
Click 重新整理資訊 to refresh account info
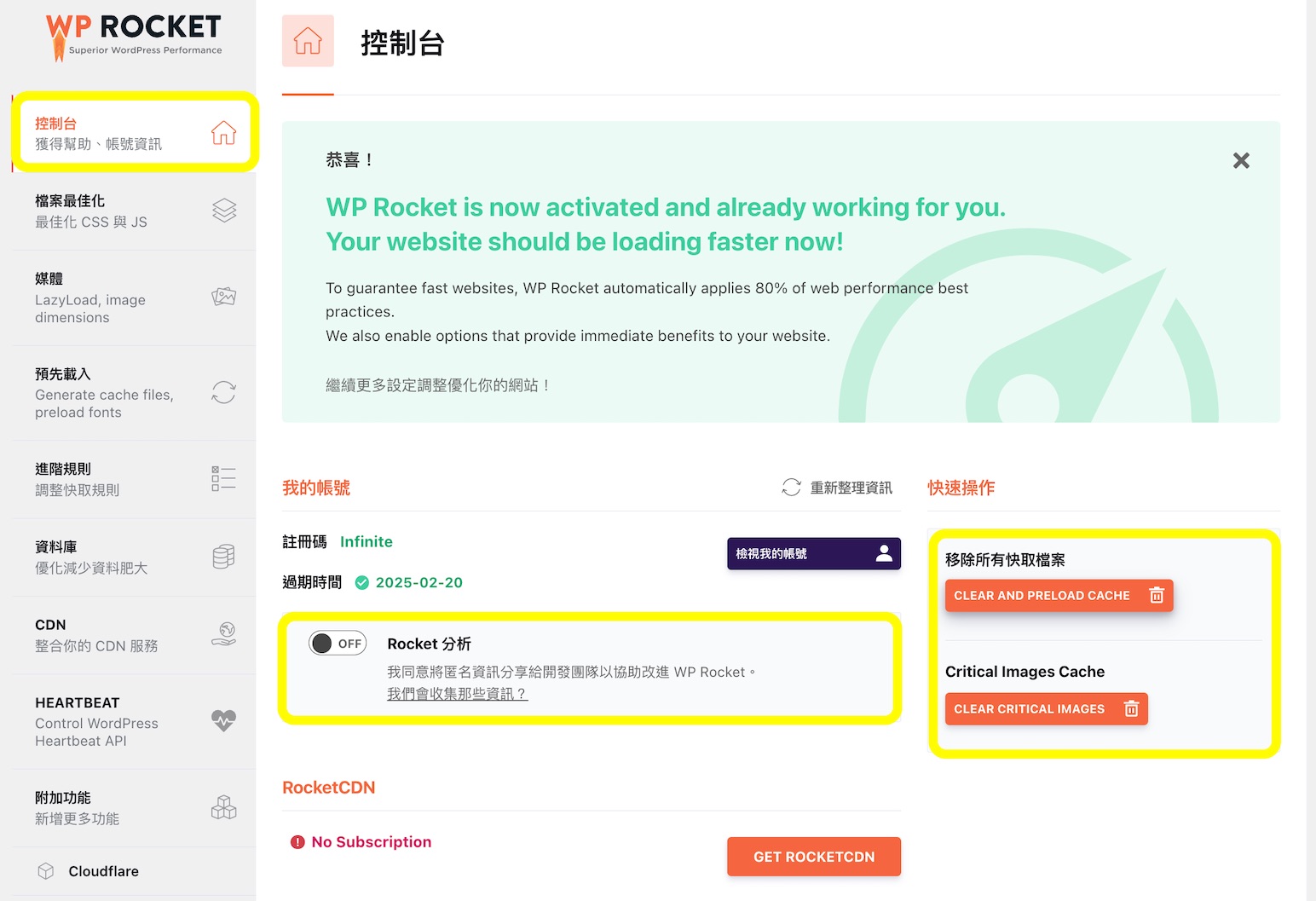pyautogui.click(x=837, y=488)
